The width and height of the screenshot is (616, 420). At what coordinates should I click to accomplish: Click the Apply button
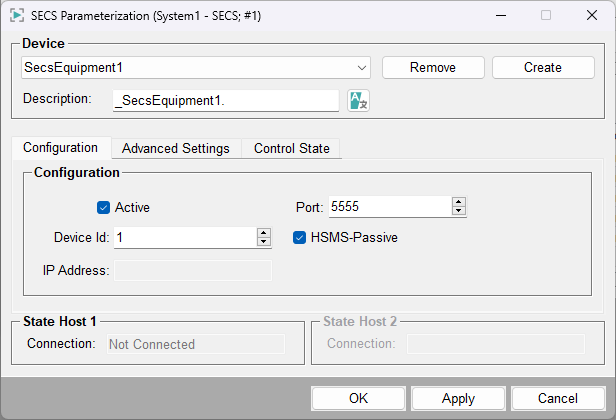click(458, 398)
